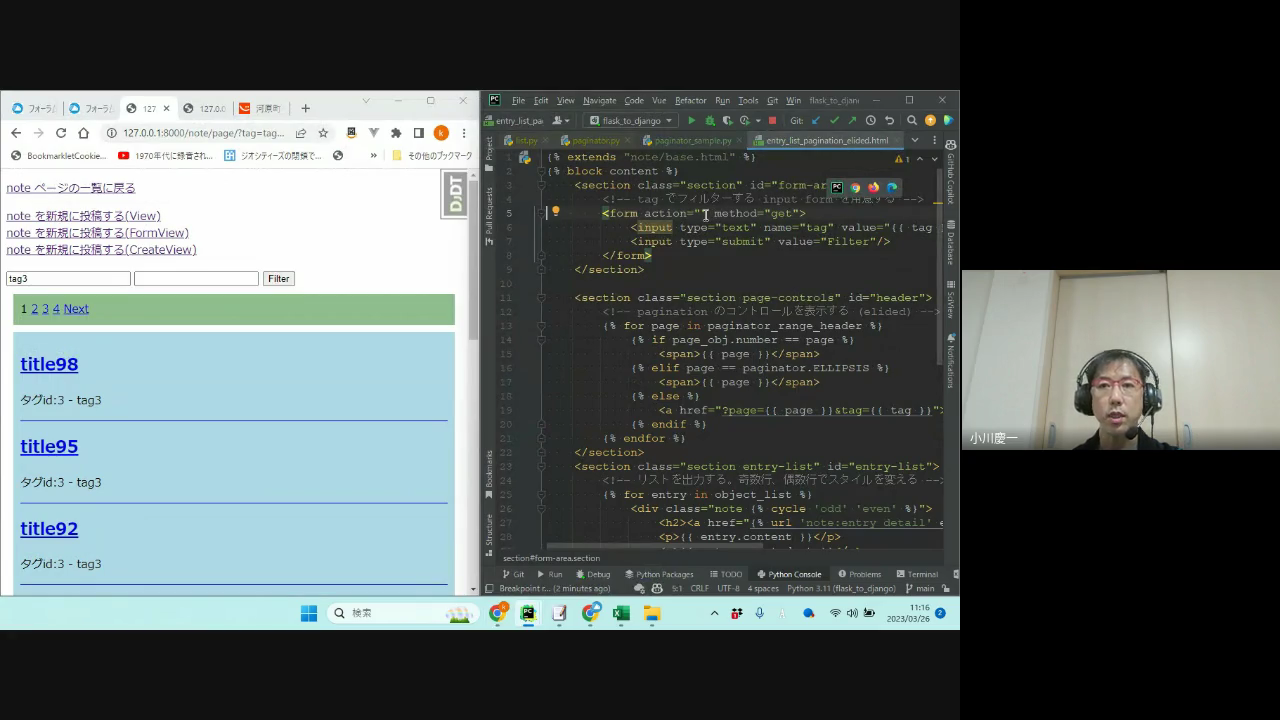
Task: Expand the editor tabs overflow chevron
Action: click(x=914, y=141)
